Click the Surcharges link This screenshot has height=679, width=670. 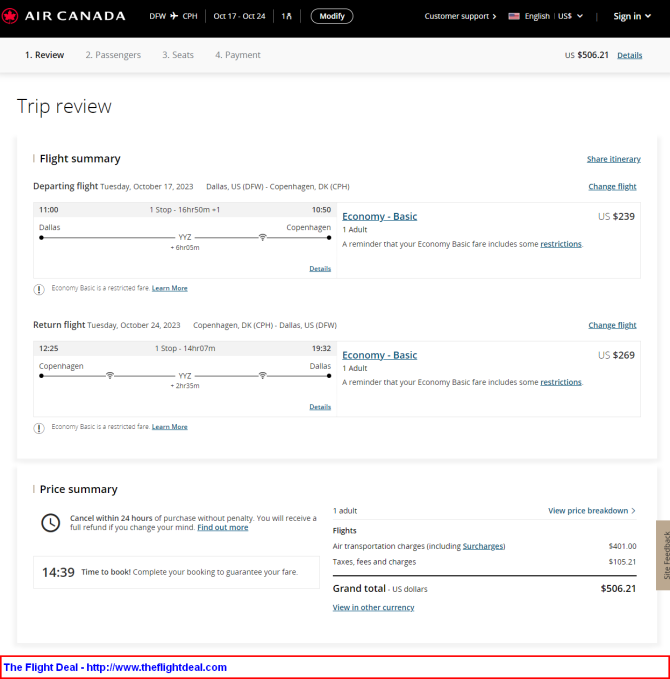pyautogui.click(x=483, y=546)
